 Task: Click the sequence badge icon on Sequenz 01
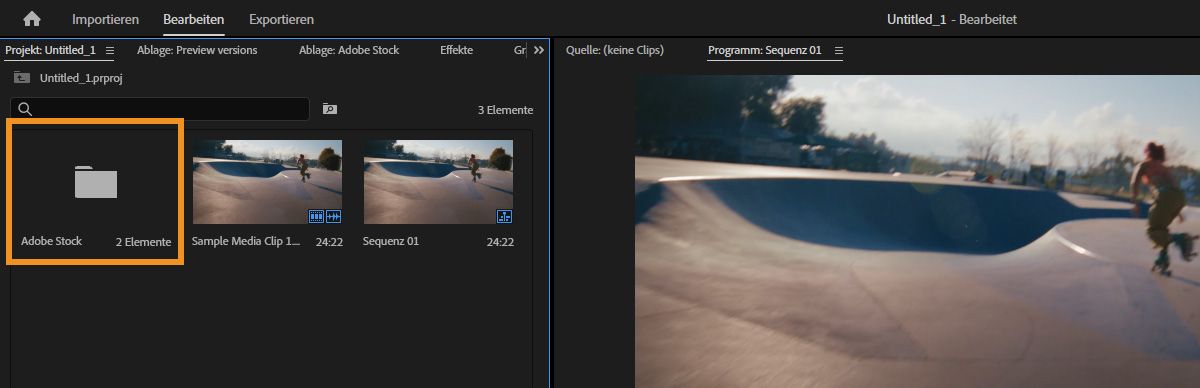(504, 216)
